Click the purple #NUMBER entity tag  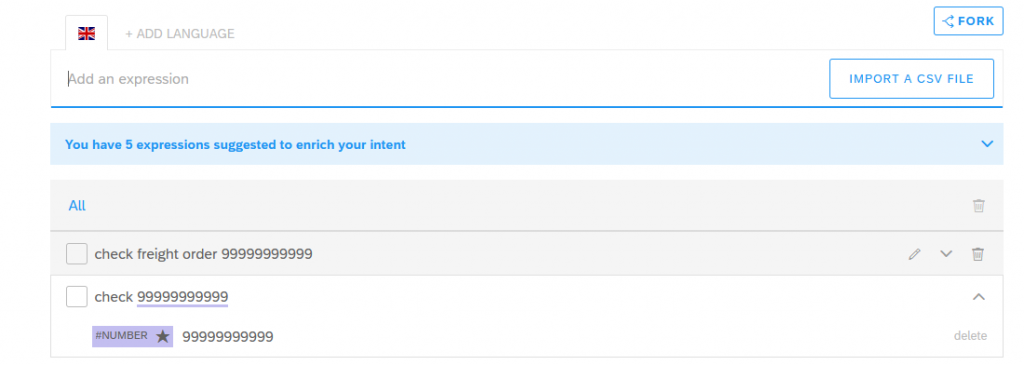click(x=133, y=336)
